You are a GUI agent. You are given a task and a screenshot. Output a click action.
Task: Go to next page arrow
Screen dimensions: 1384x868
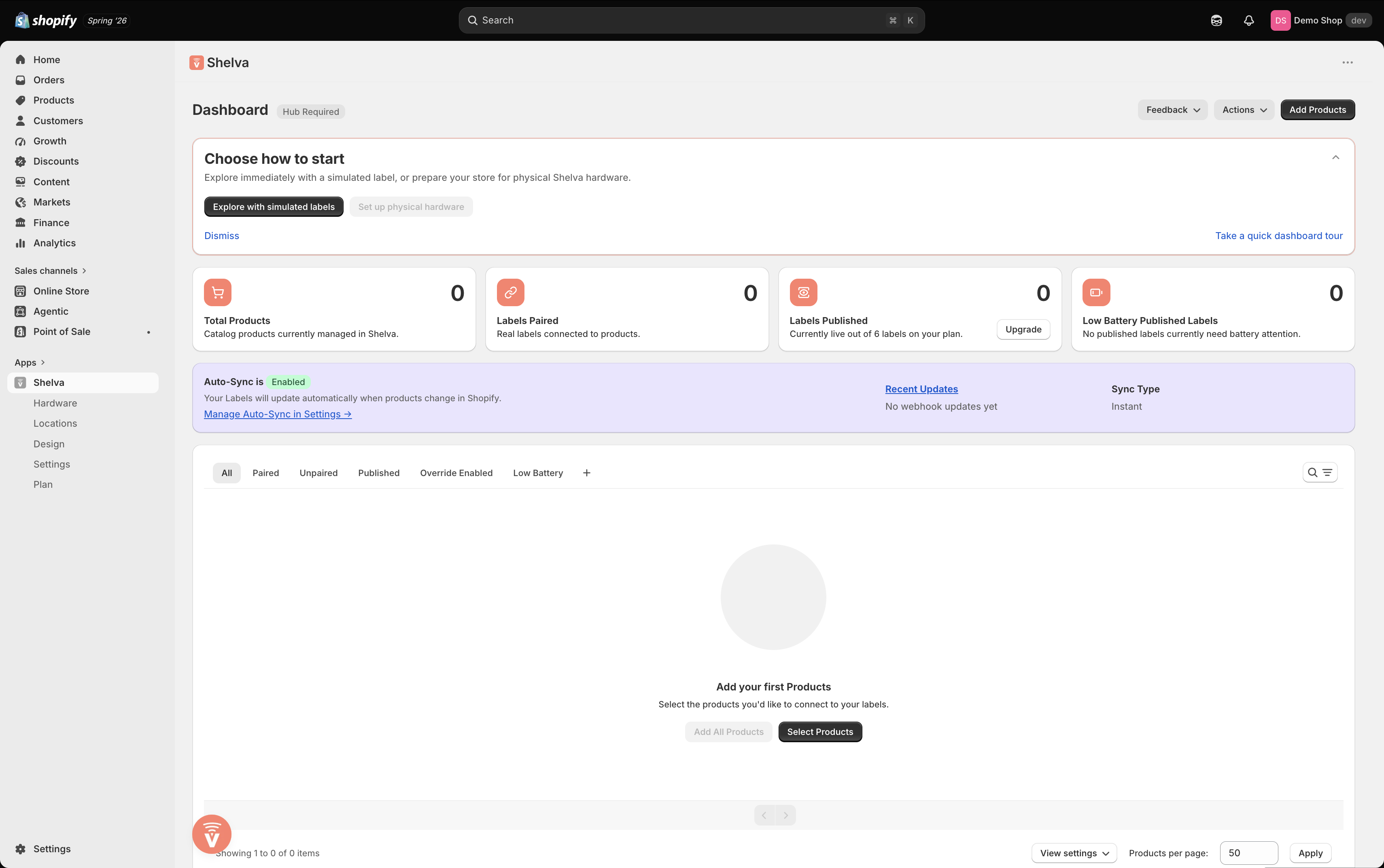pyautogui.click(x=785, y=816)
